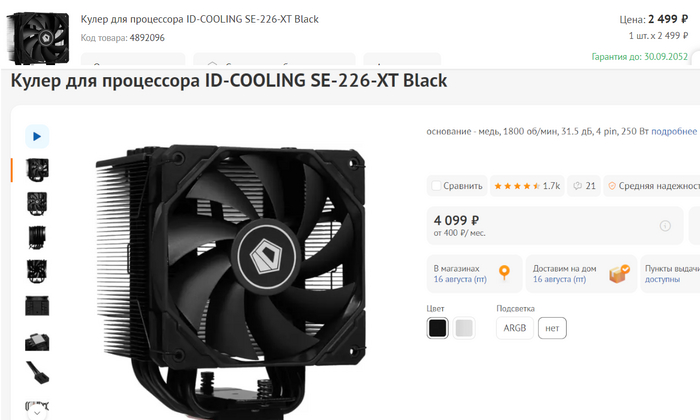700x420 pixels.
Task: Select the cable connector thumbnail
Action: (x=37, y=373)
